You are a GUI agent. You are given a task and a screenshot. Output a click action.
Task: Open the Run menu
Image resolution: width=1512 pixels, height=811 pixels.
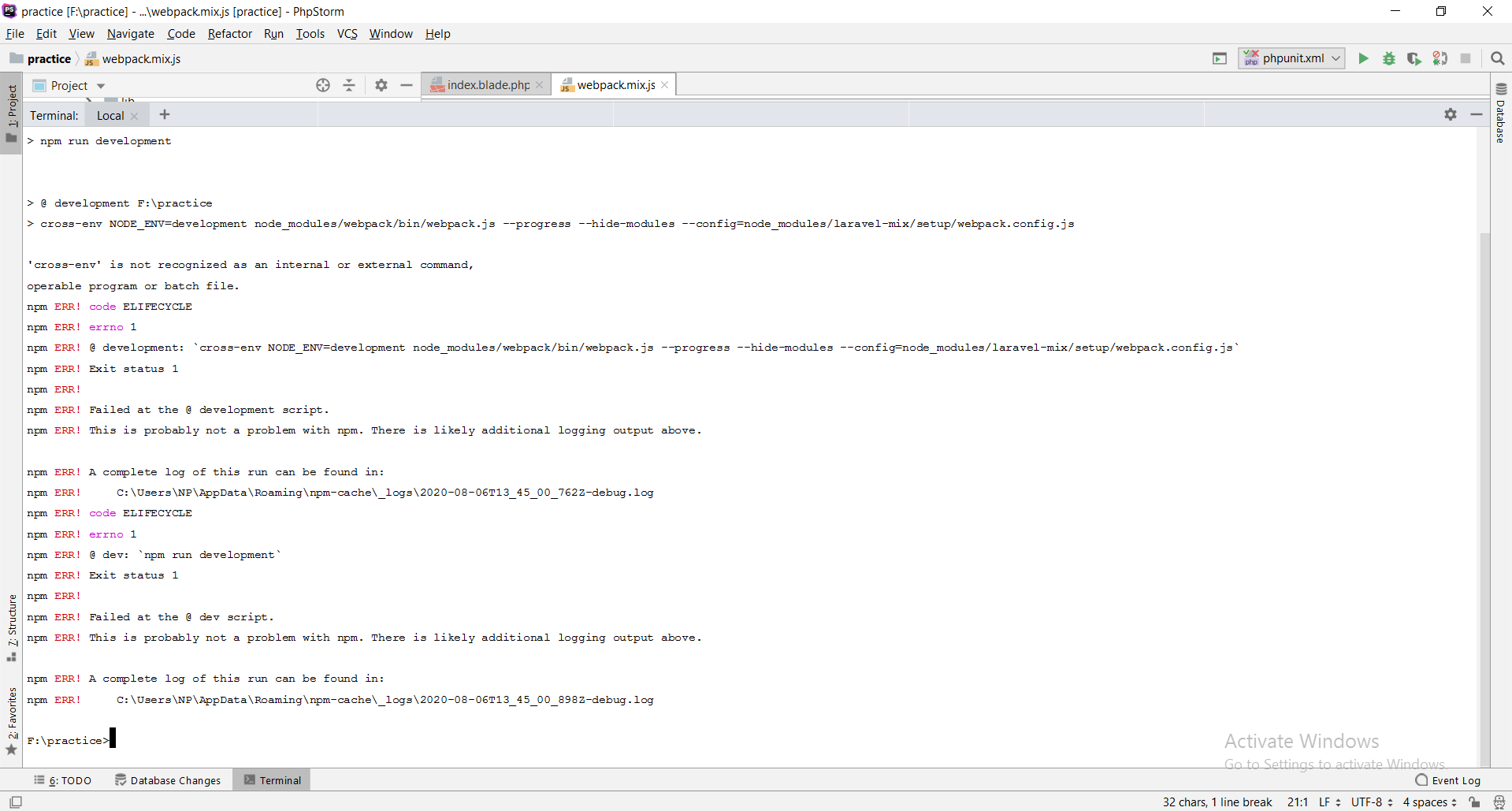click(273, 33)
